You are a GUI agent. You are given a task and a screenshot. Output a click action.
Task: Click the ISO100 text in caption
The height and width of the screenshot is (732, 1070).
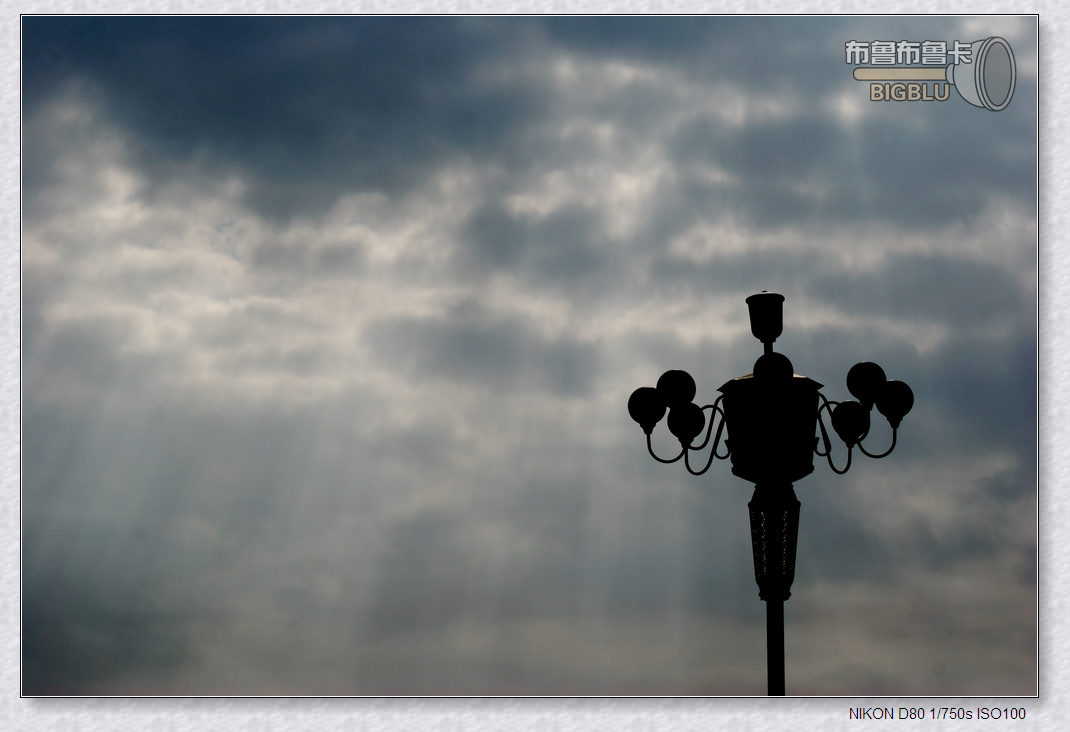(x=1002, y=714)
